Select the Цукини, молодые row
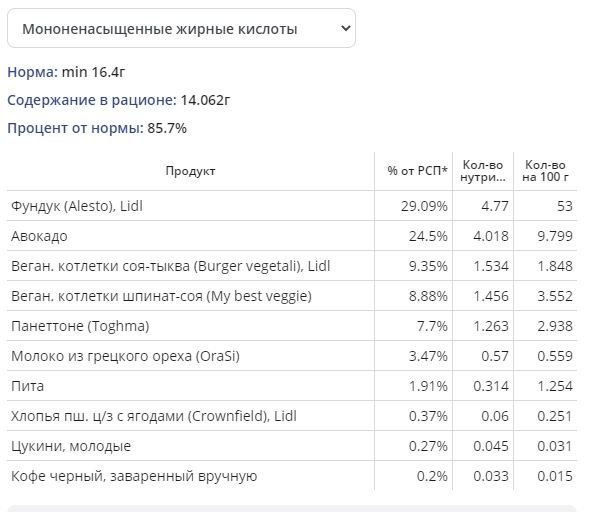The width and height of the screenshot is (589, 512). [292, 446]
